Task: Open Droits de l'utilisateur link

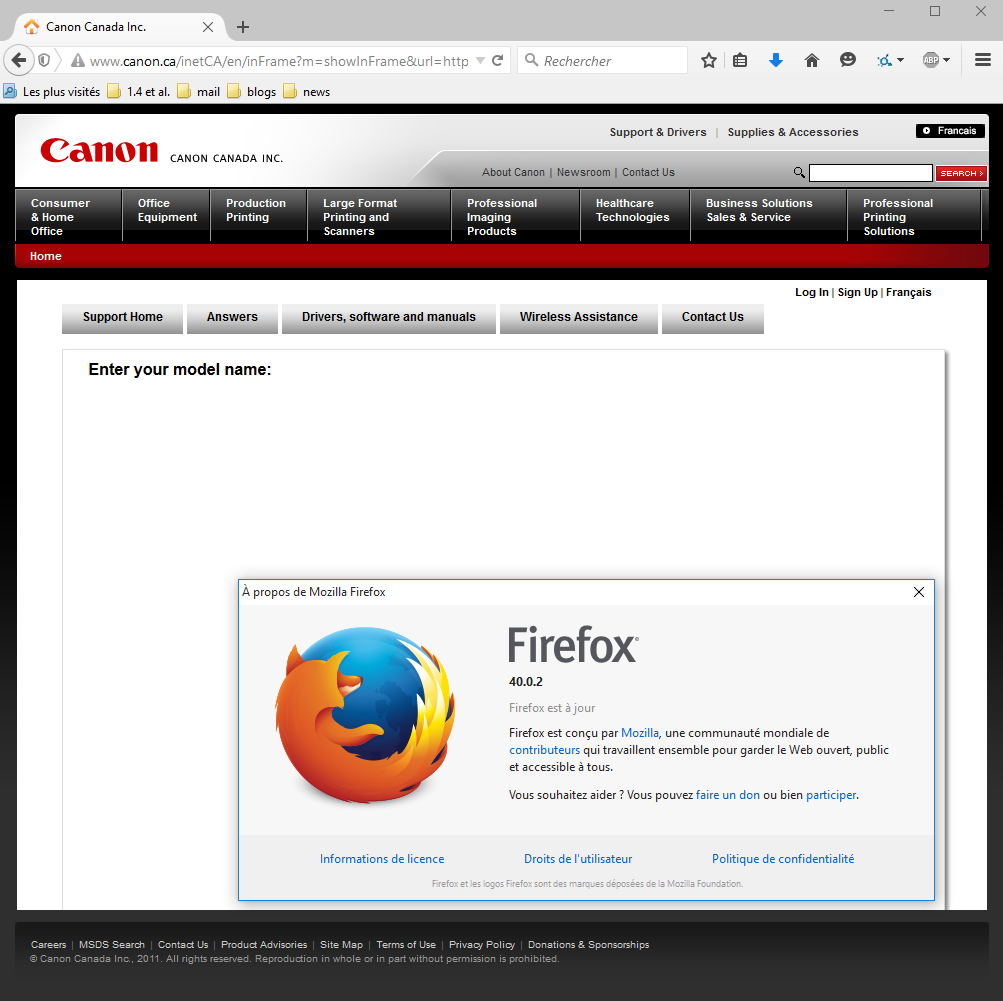Action: [578, 859]
